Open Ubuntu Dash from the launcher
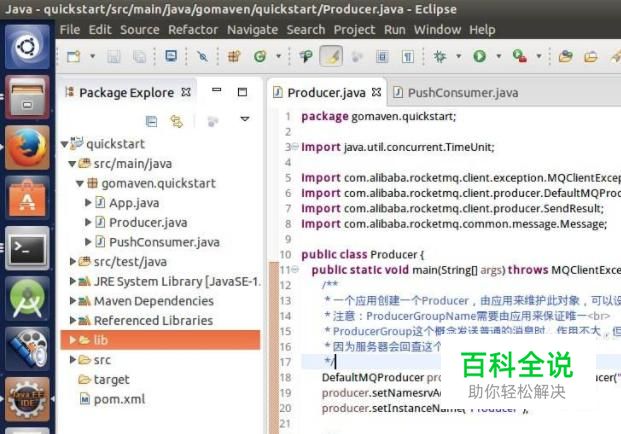 click(27, 47)
